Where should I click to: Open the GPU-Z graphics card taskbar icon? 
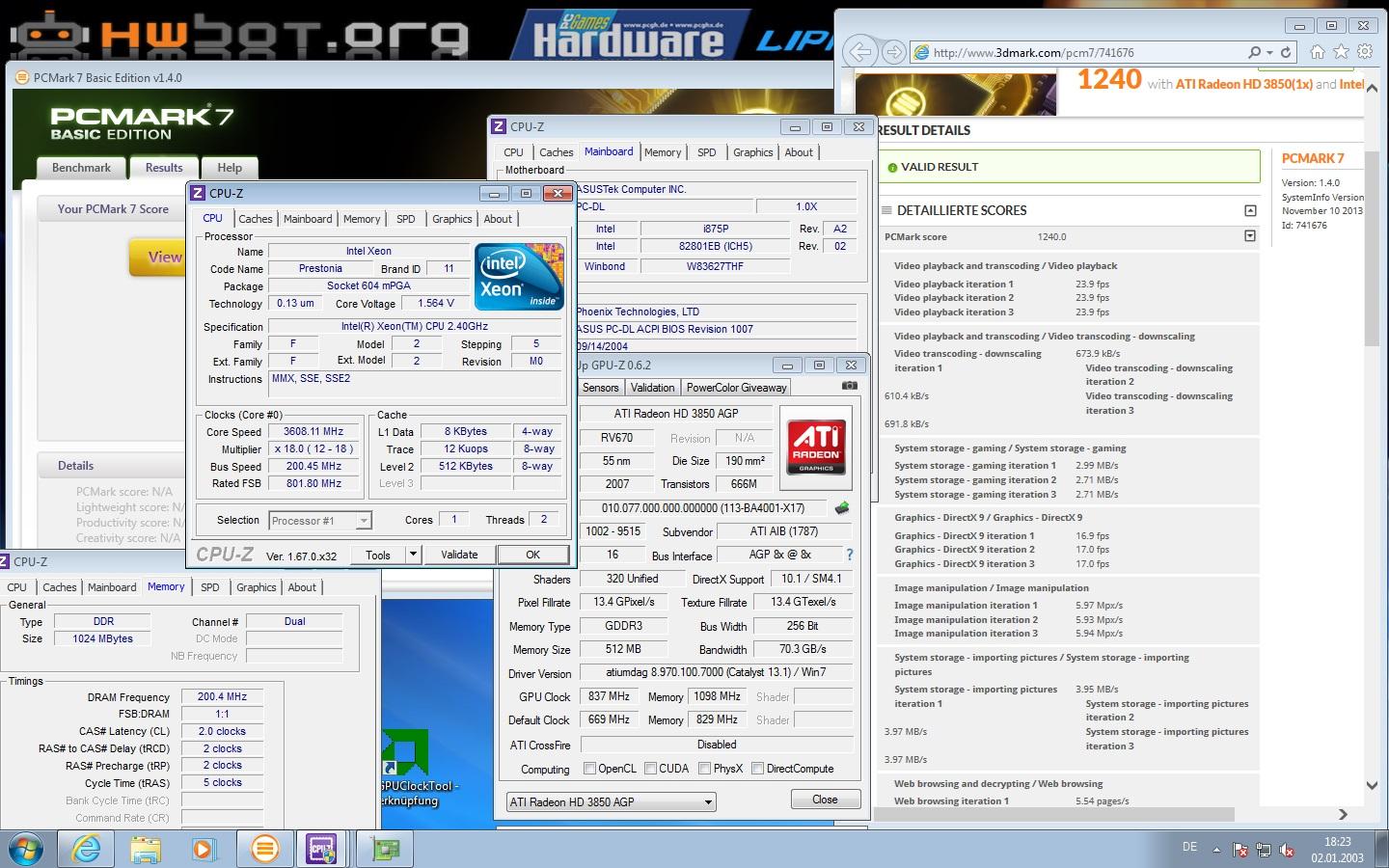click(385, 849)
